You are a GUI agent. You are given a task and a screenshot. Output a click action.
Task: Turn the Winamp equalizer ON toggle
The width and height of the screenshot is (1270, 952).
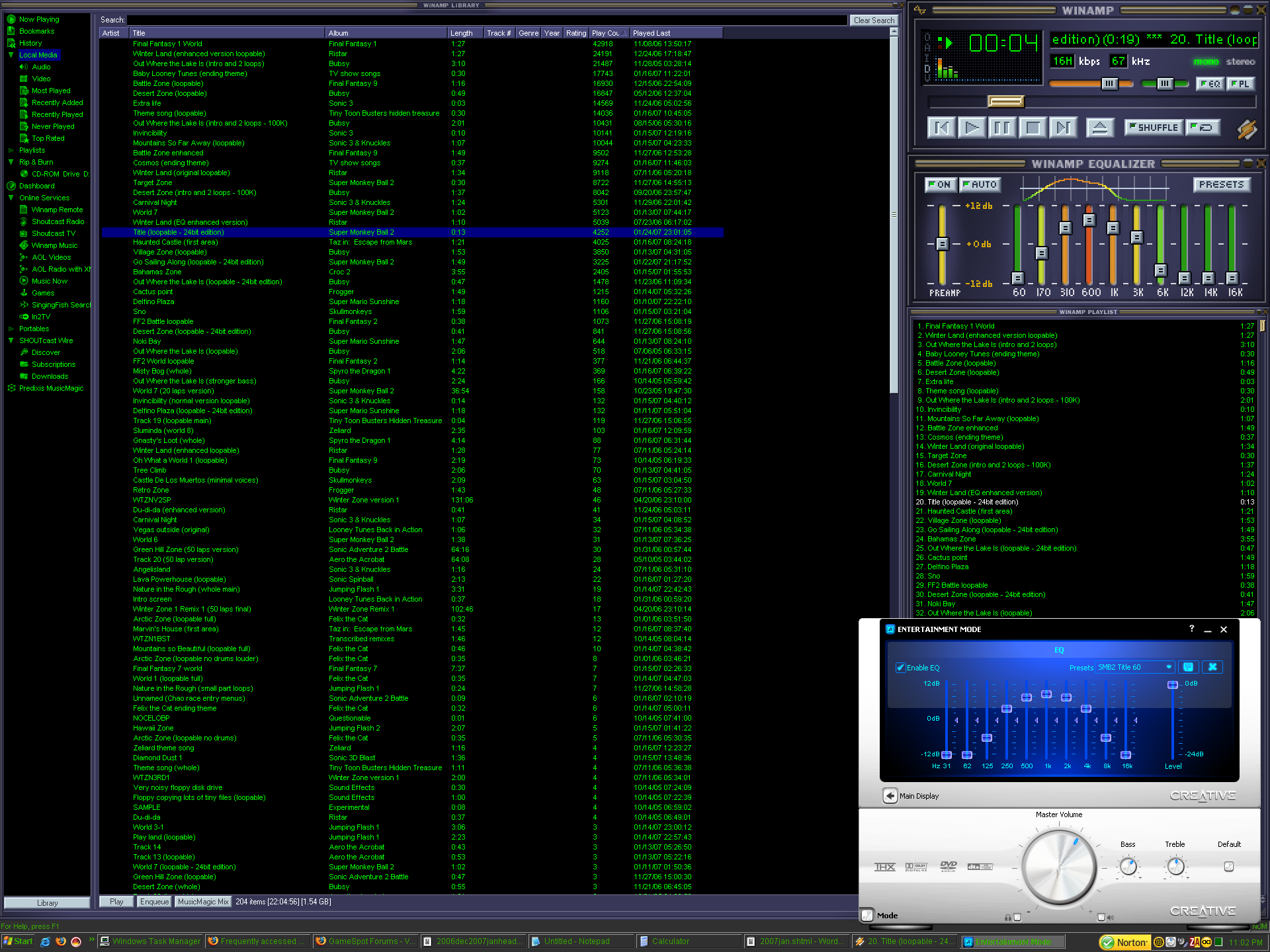940,184
